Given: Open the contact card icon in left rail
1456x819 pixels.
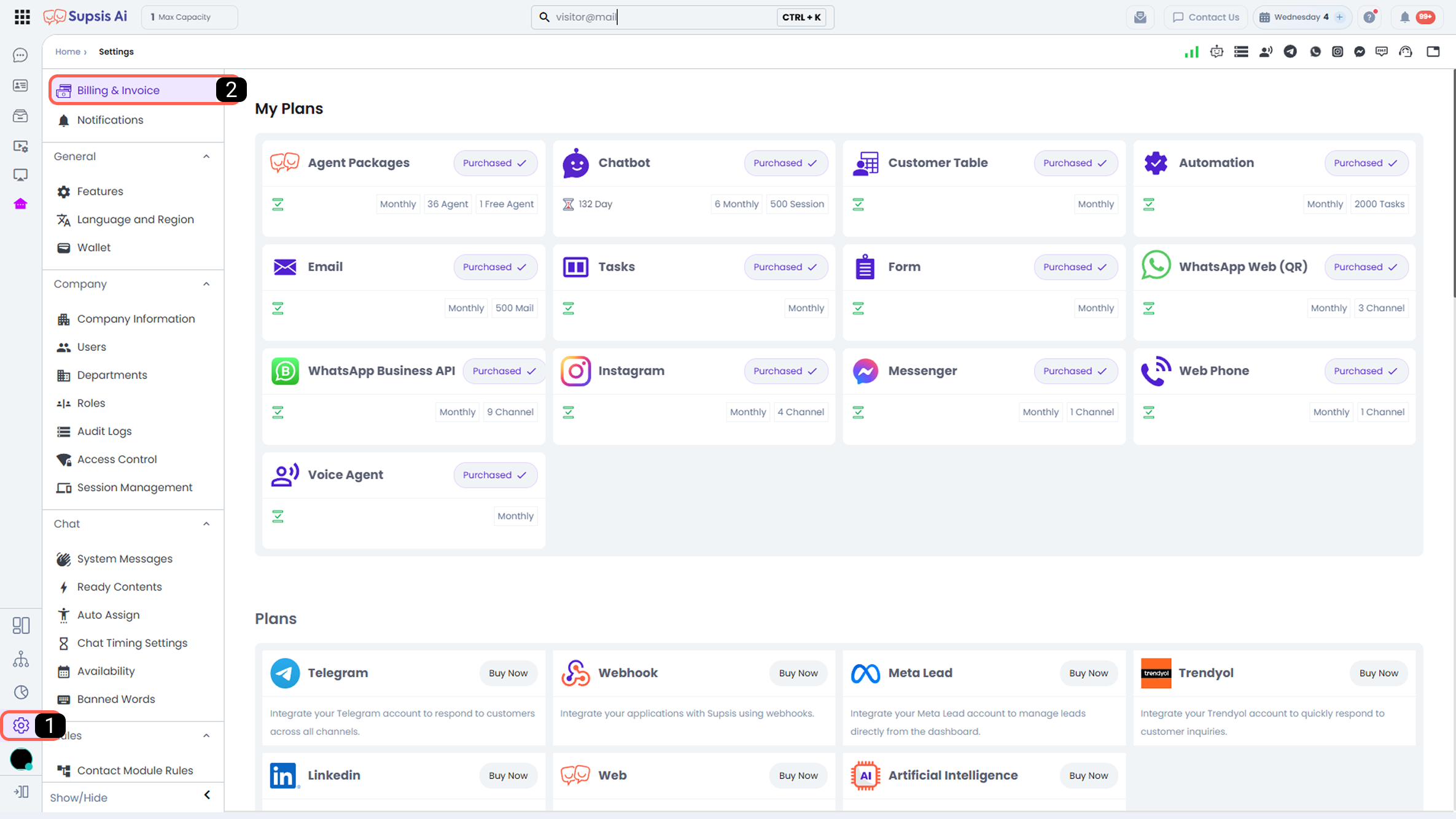Looking at the screenshot, I should 20,85.
